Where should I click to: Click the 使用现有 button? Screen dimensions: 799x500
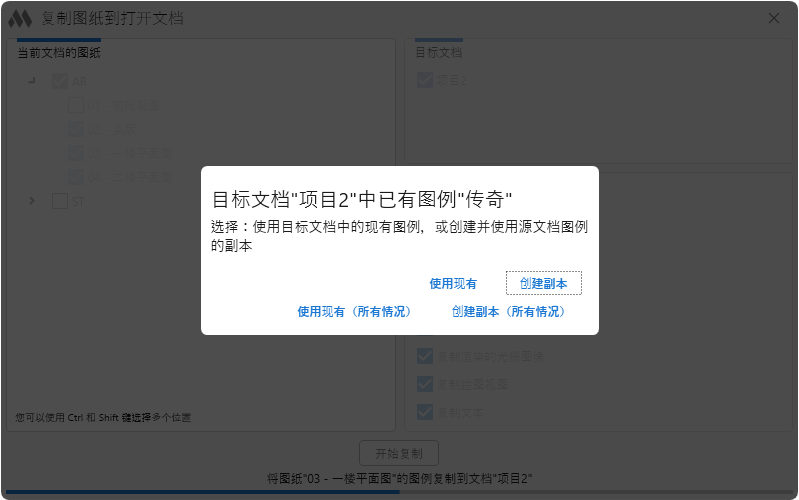pyautogui.click(x=453, y=284)
